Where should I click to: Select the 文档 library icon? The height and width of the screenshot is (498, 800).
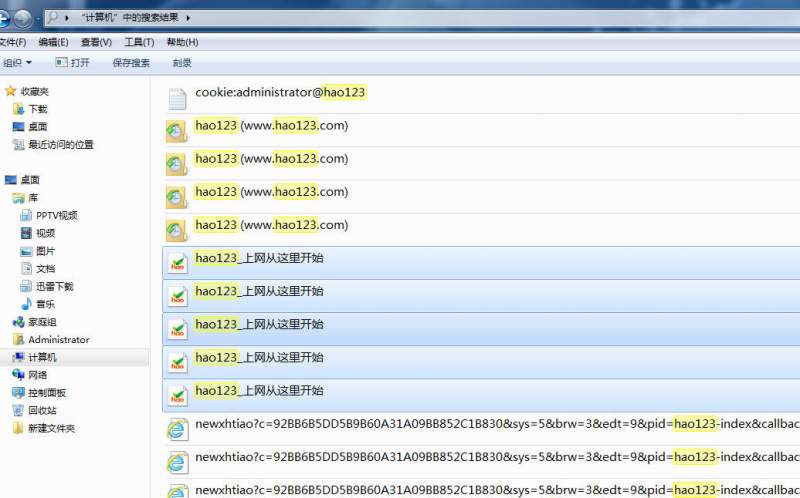(x=26, y=268)
